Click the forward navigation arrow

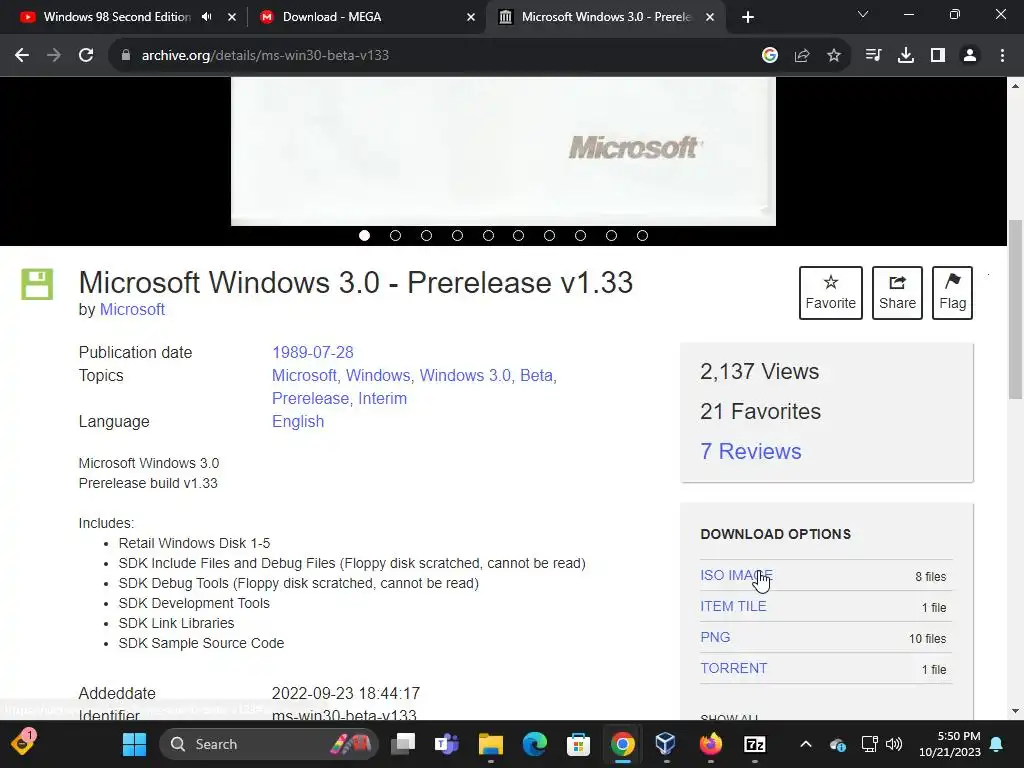coord(54,56)
